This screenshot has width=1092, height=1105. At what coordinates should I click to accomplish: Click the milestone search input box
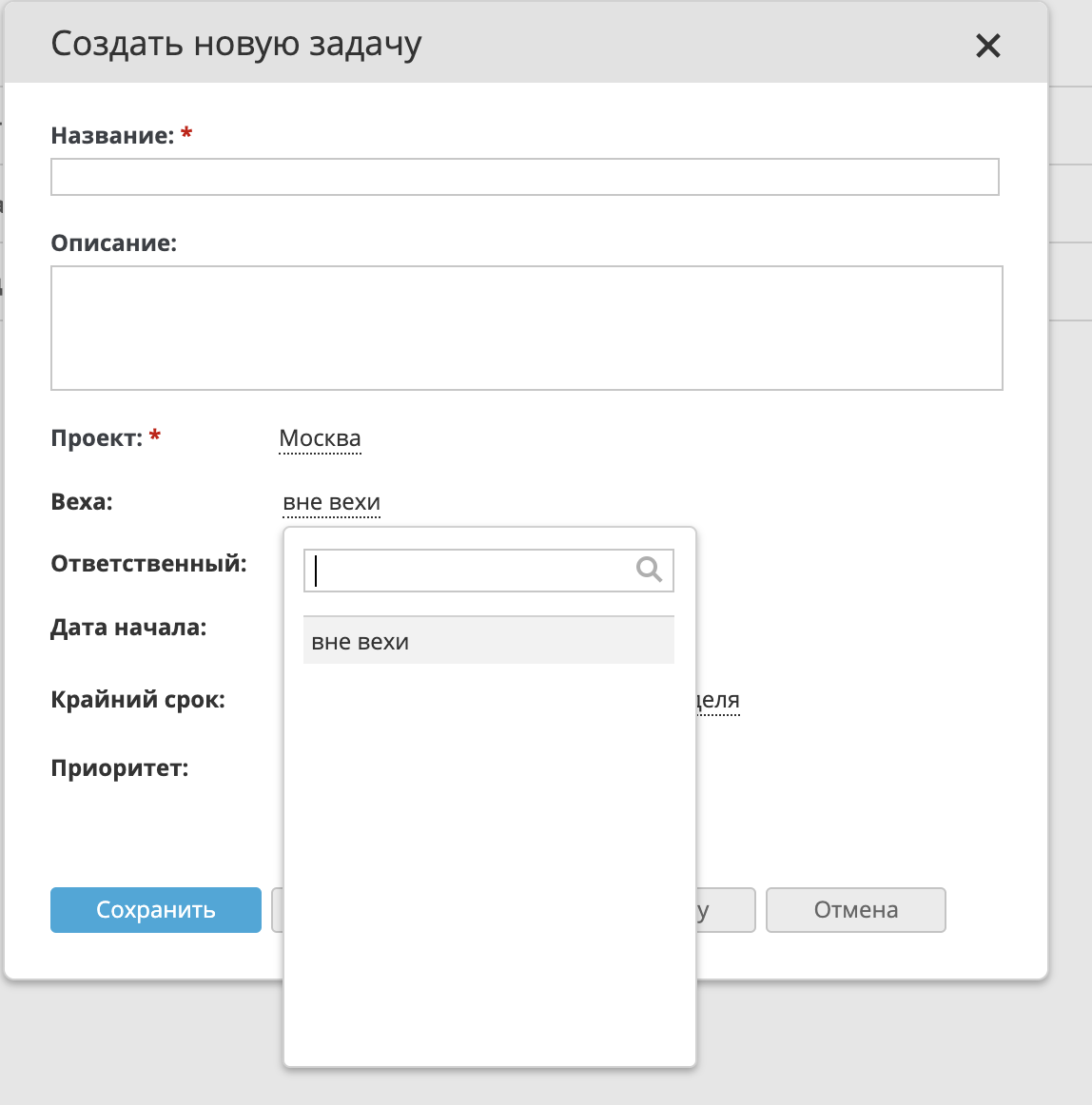tap(471, 571)
